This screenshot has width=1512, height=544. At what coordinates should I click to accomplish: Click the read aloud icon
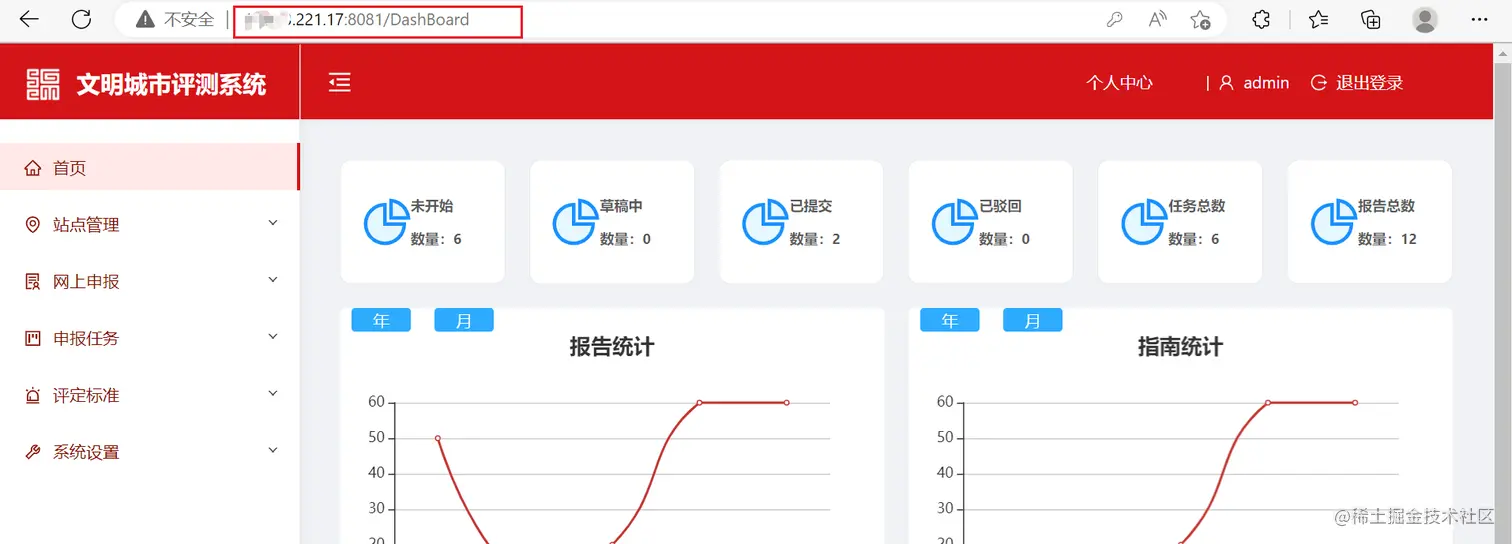click(1157, 19)
